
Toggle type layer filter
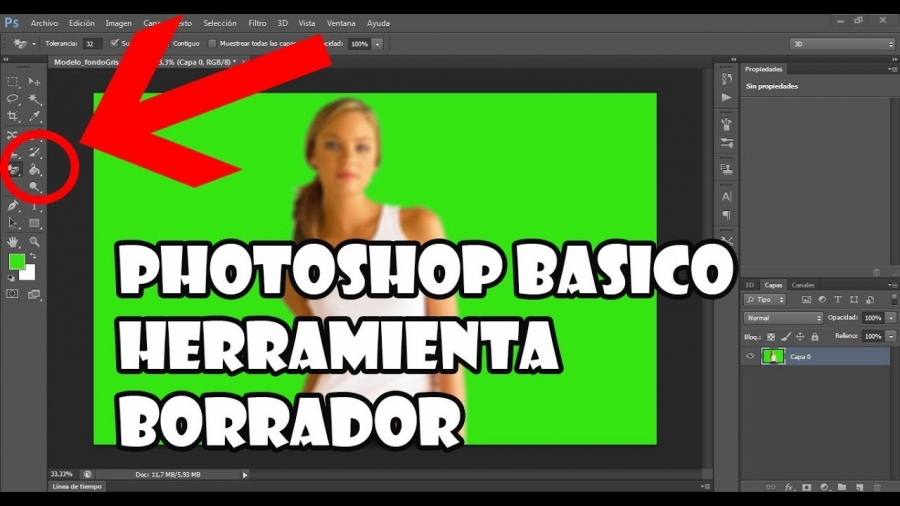(x=838, y=299)
